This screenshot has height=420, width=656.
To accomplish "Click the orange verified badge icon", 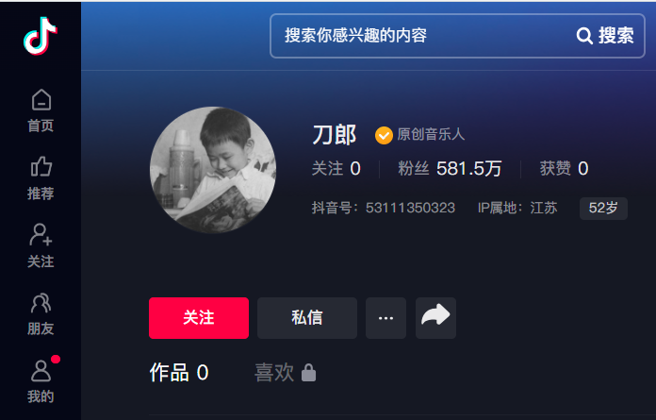I will (x=384, y=136).
